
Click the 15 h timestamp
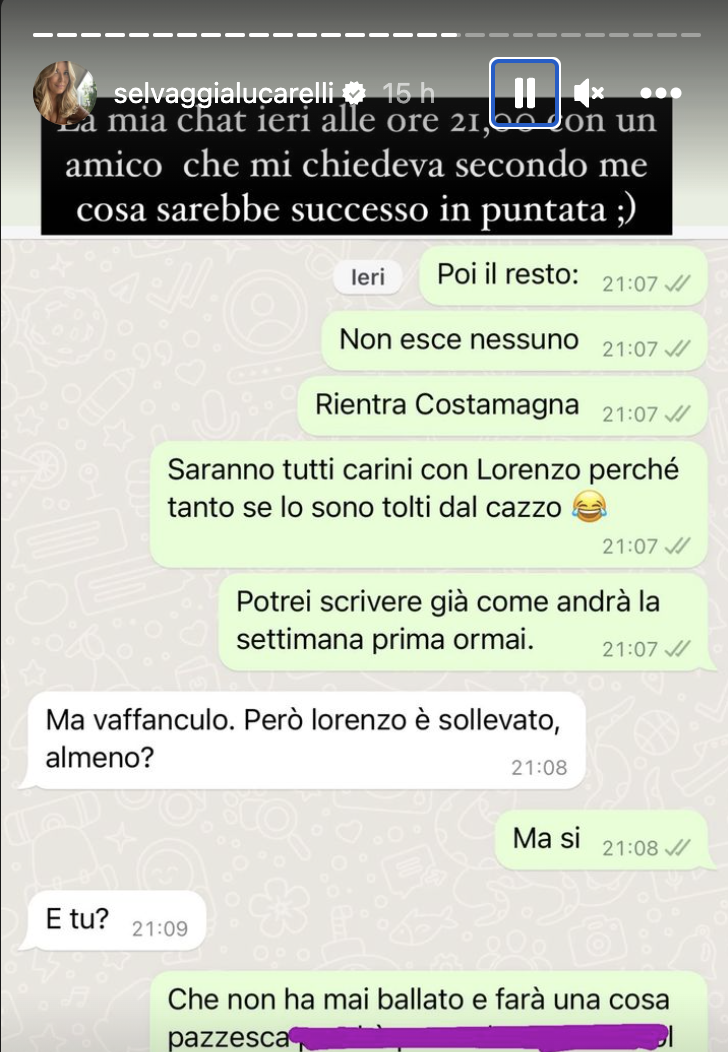pos(408,93)
